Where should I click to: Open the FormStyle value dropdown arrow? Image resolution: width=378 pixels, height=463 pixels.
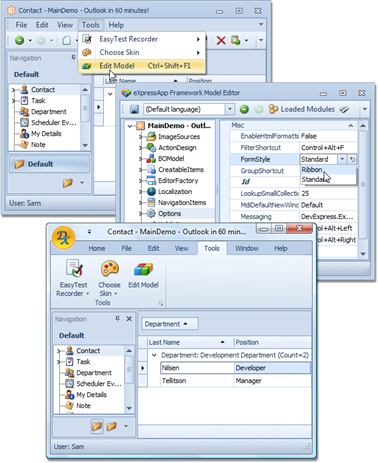342,159
